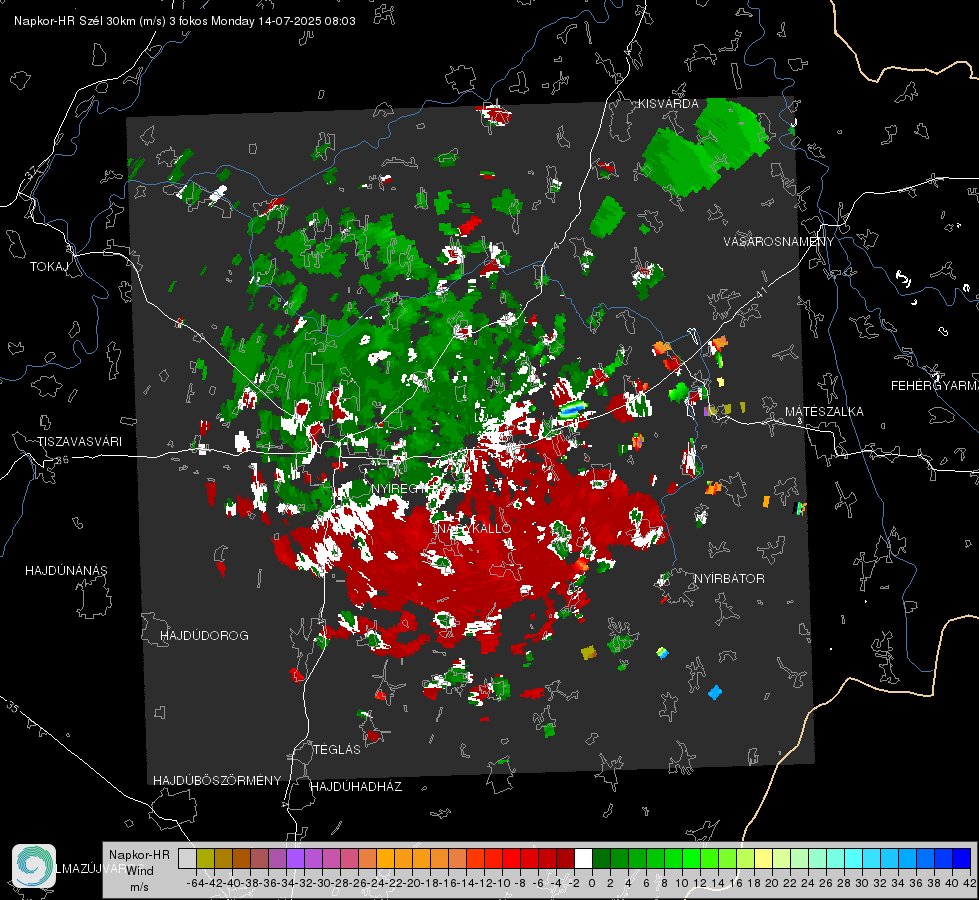Click the olive-yellow echo south of Nyírbátor
The height and width of the screenshot is (900, 979).
pos(589,653)
